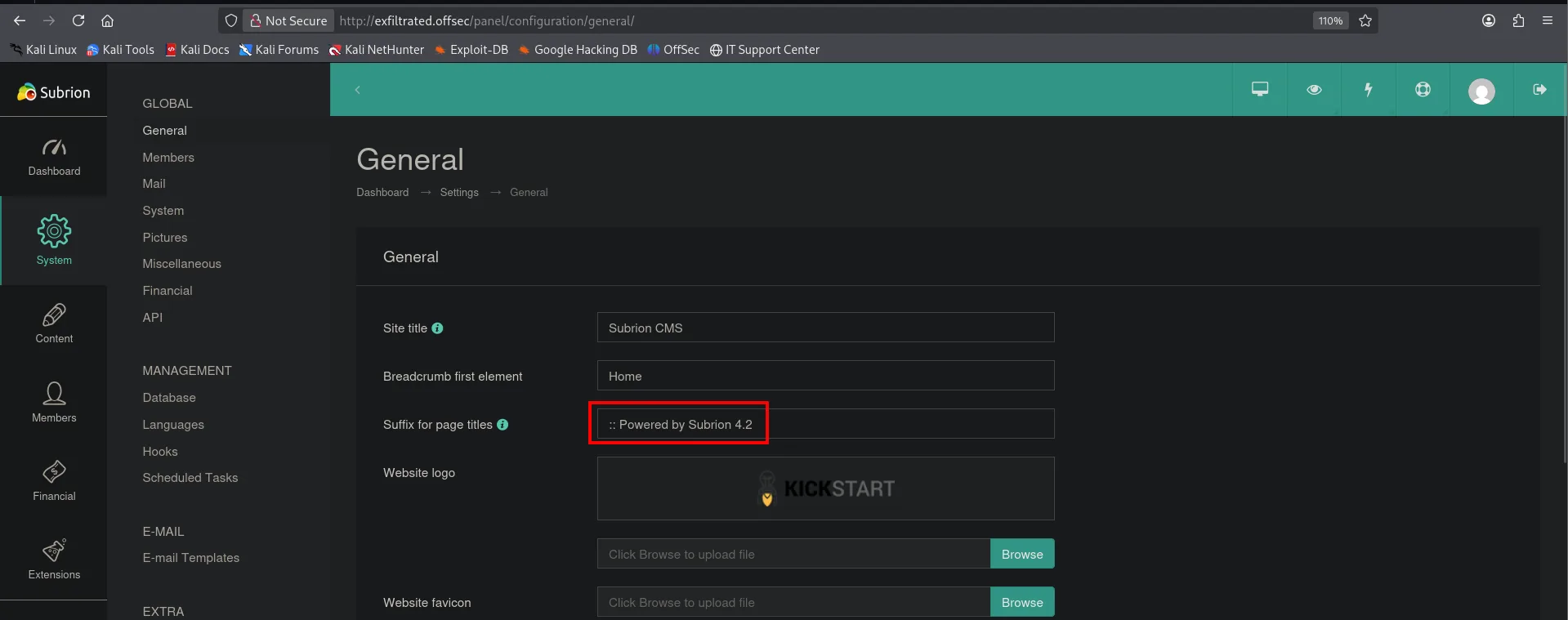Show info for Suffix for page titles
The image size is (1568, 620).
tap(503, 425)
